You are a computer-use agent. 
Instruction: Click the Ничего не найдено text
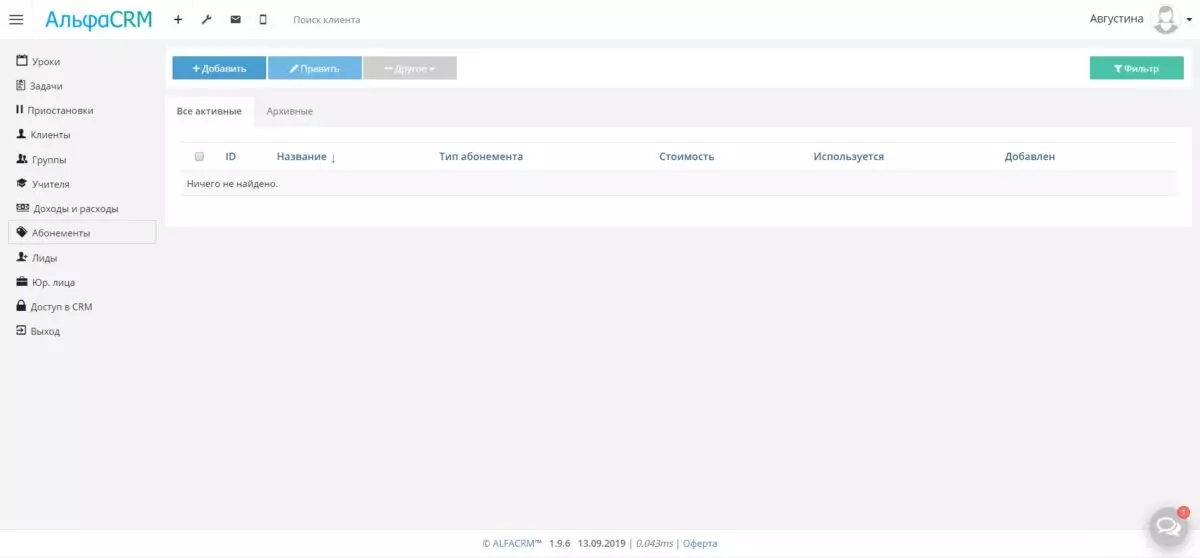[x=232, y=184]
